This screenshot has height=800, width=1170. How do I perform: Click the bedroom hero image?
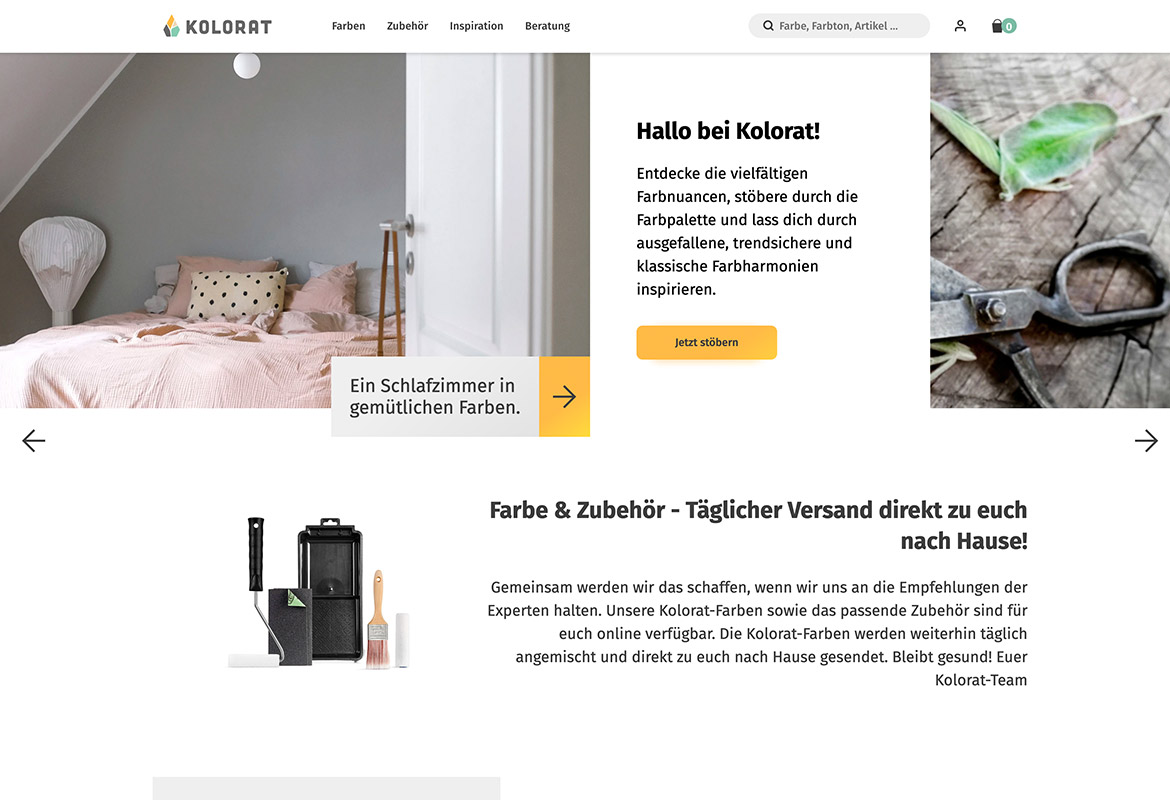295,230
